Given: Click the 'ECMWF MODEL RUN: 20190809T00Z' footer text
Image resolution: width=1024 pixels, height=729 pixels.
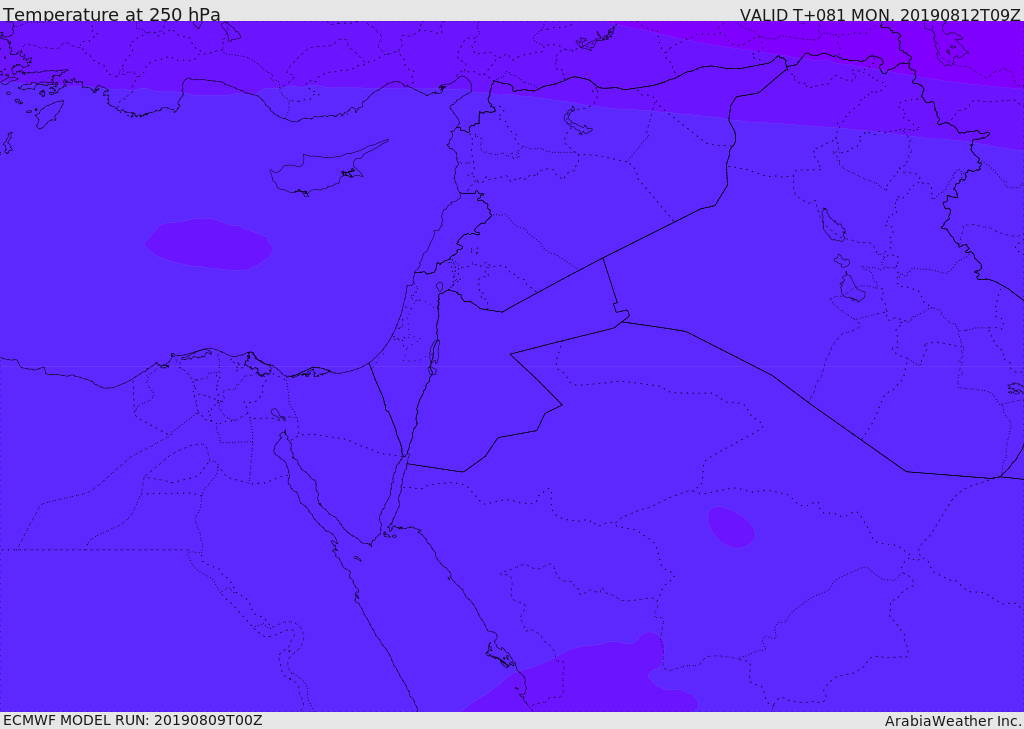Looking at the screenshot, I should point(133,720).
